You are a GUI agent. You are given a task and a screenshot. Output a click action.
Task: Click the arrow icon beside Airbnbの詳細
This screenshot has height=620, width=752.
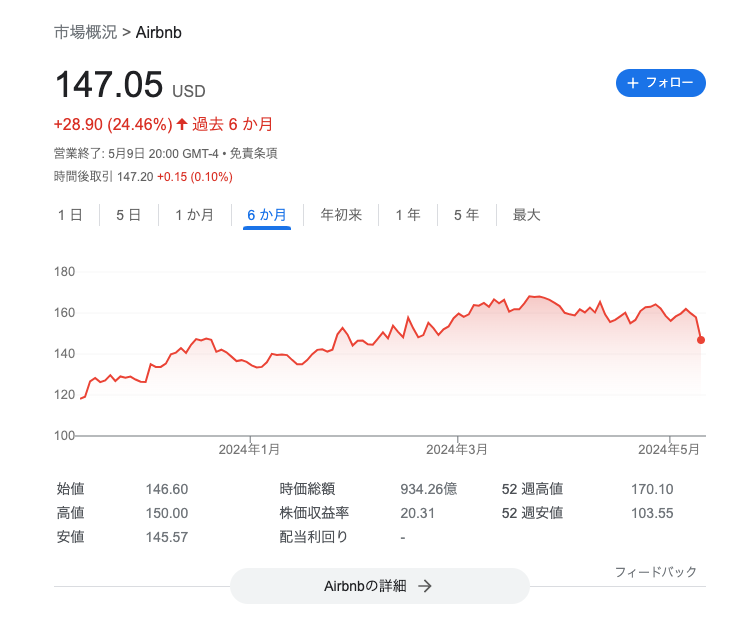point(424,586)
